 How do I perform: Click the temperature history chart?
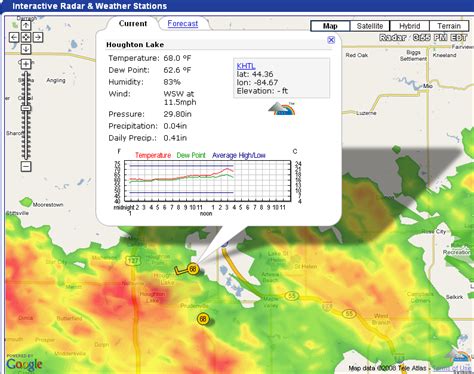207,181
